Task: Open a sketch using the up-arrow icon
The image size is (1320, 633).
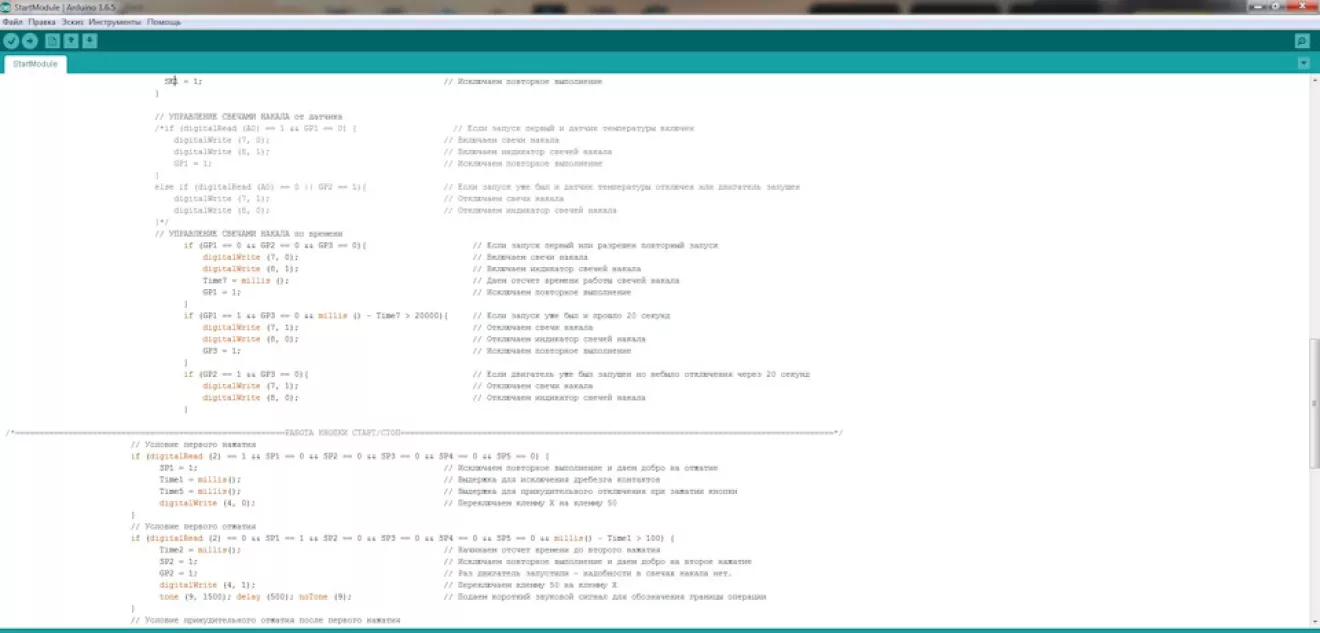Action: click(72, 41)
